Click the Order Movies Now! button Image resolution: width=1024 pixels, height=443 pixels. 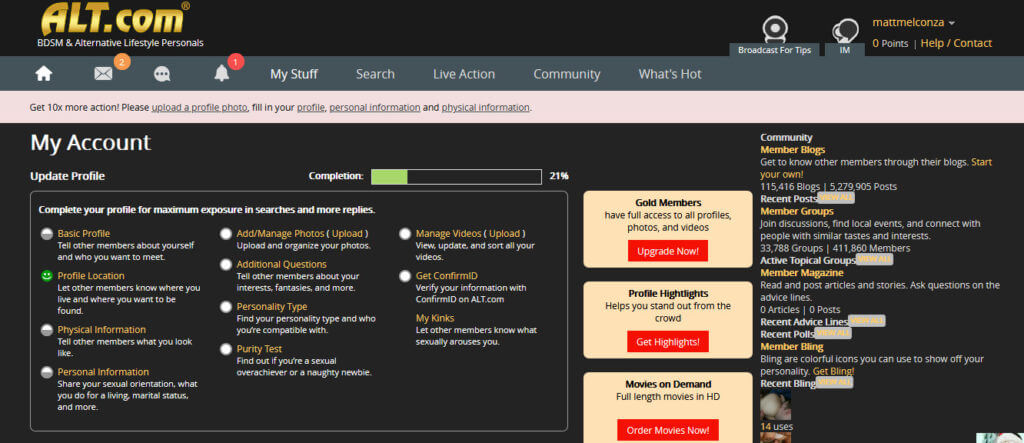668,430
